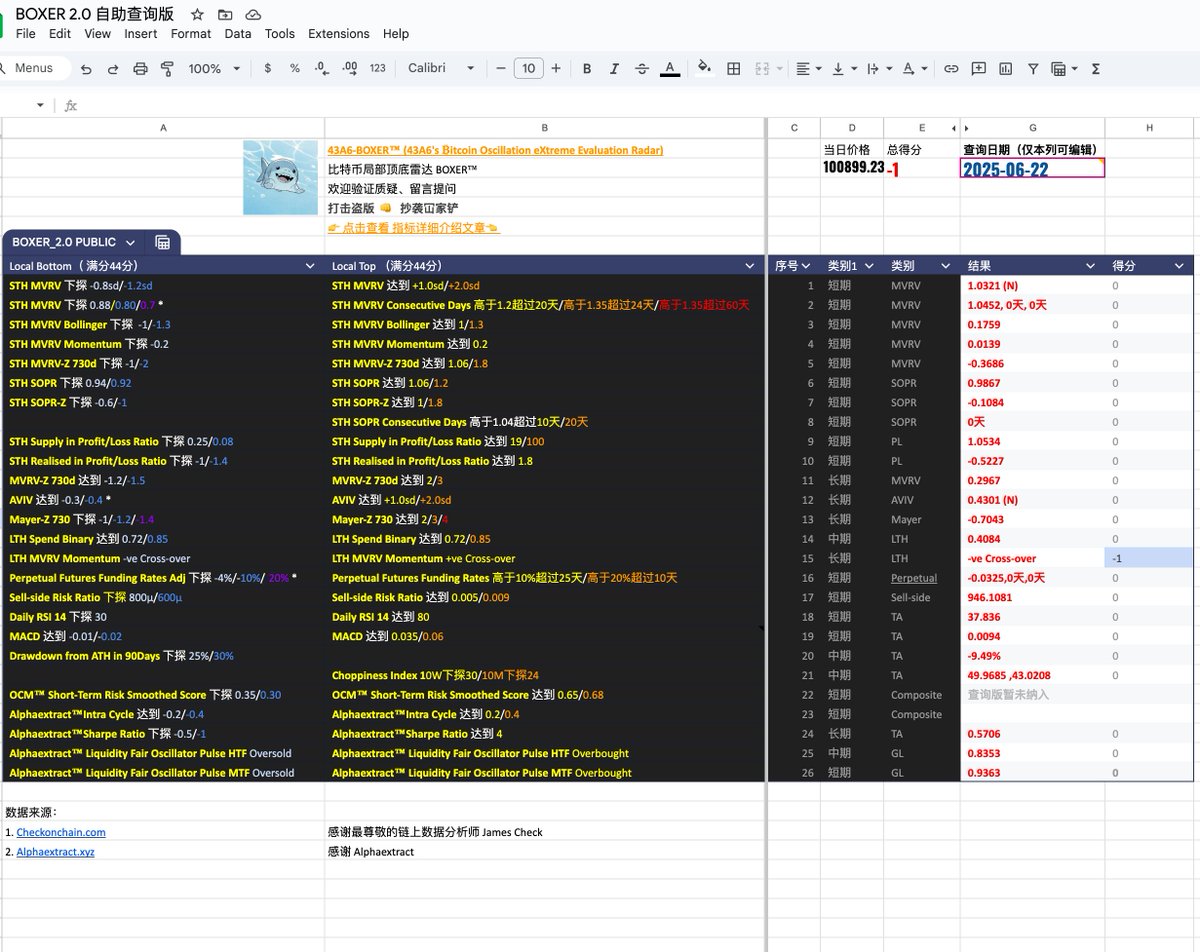Click the Menus search box
Image resolution: width=1200 pixels, height=952 pixels.
[x=36, y=68]
